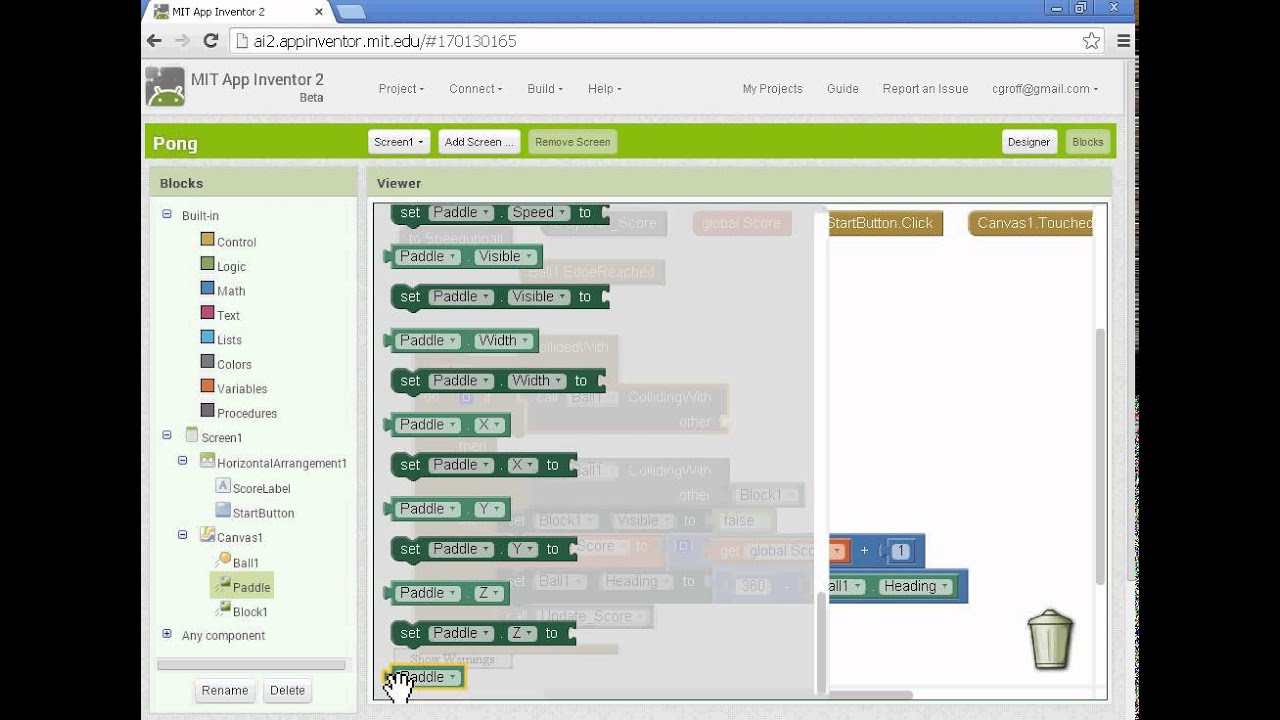Collapse the Canvas1 tree node
1280x720 pixels.
(183, 535)
